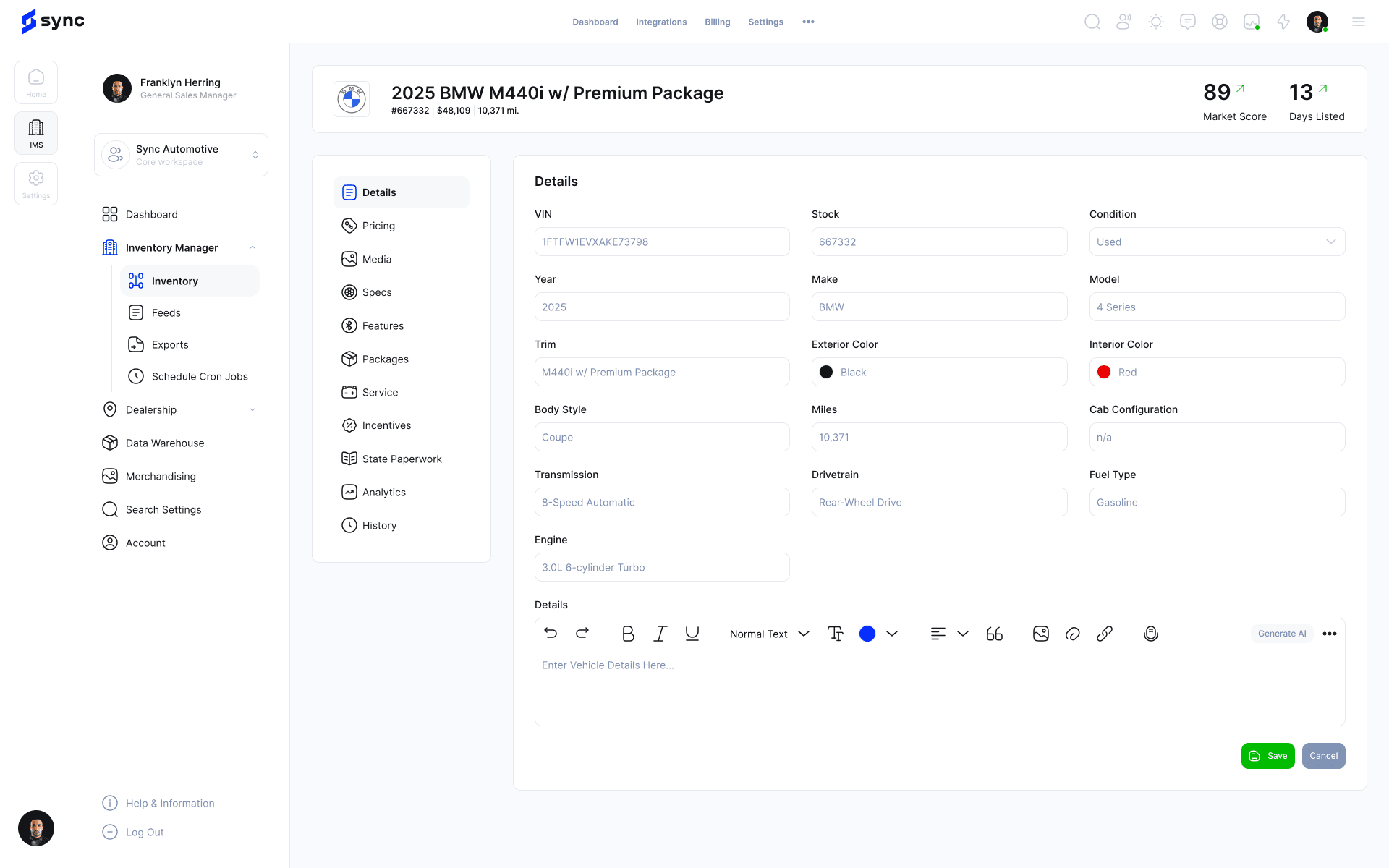Open the History tab
Image resolution: width=1389 pixels, height=868 pixels.
402,525
